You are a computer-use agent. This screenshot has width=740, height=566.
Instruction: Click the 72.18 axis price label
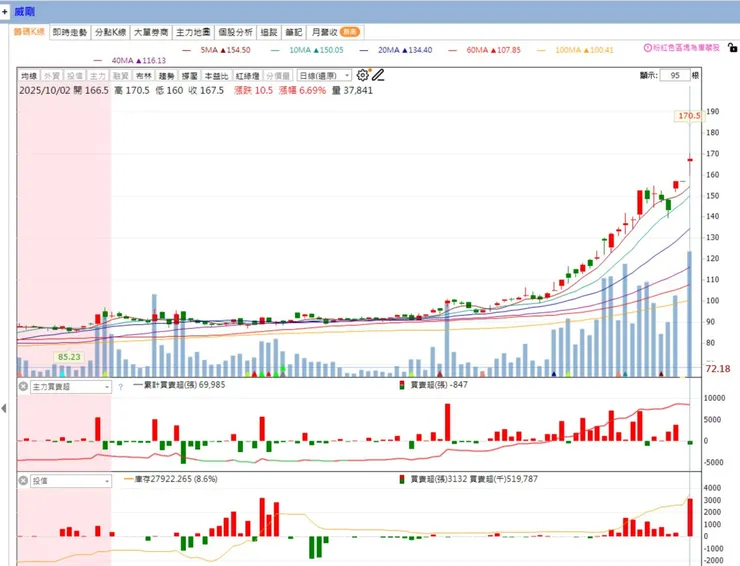tap(717, 369)
